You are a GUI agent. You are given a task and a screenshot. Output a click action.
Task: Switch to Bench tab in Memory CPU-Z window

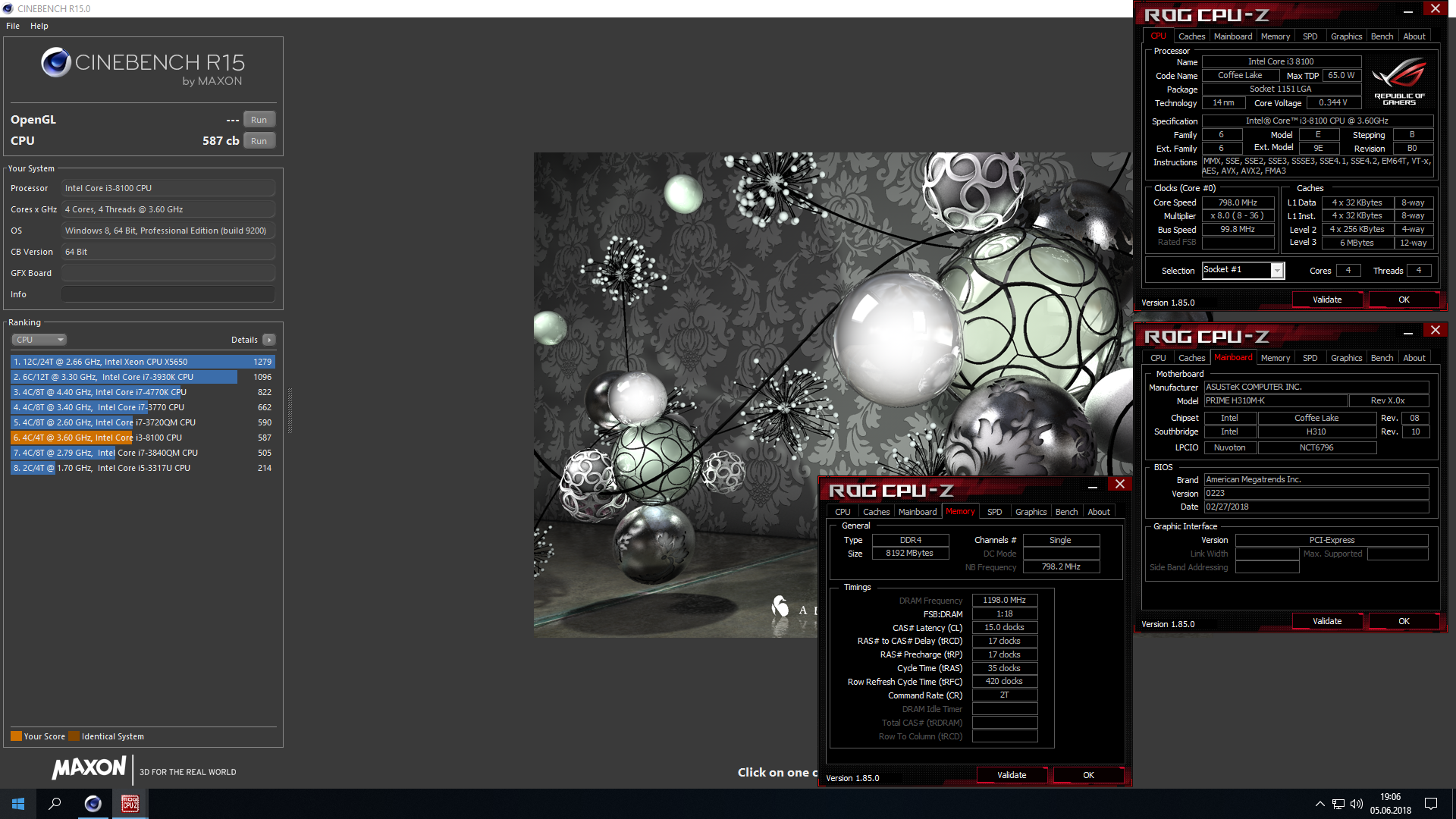coord(1066,512)
